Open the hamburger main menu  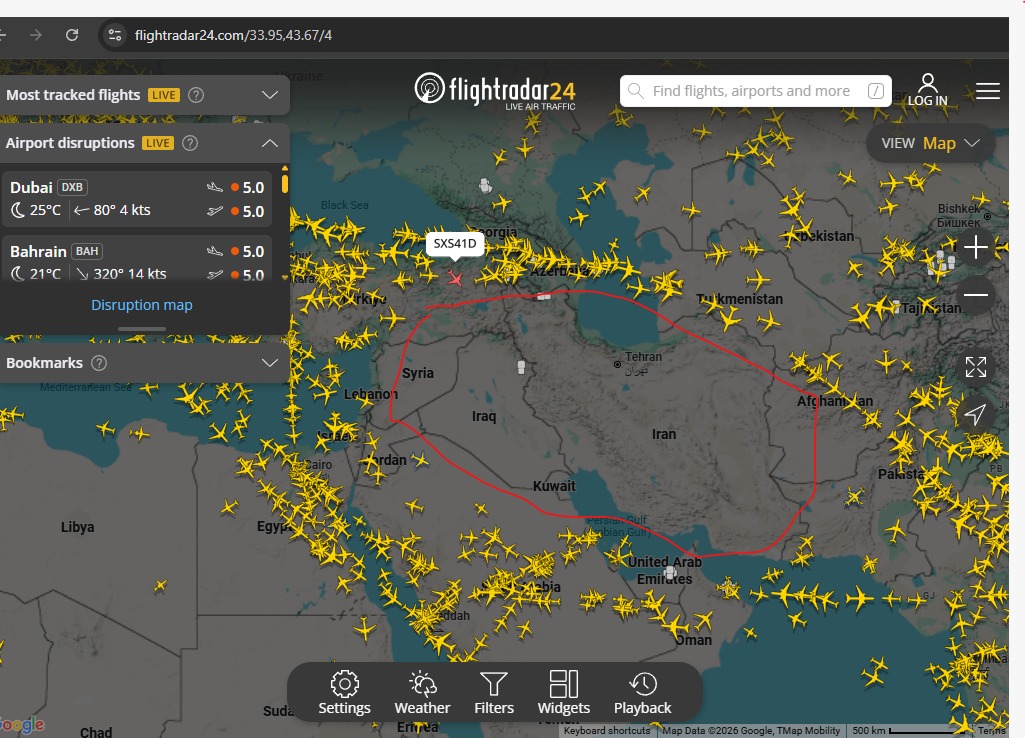[988, 91]
